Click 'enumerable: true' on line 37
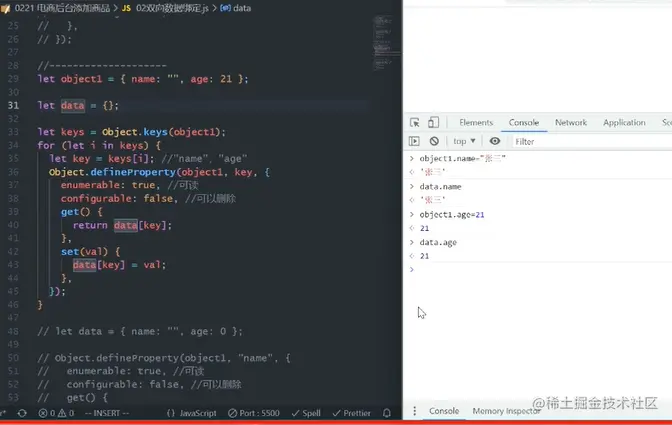This screenshot has width=672, height=425. 108,185
